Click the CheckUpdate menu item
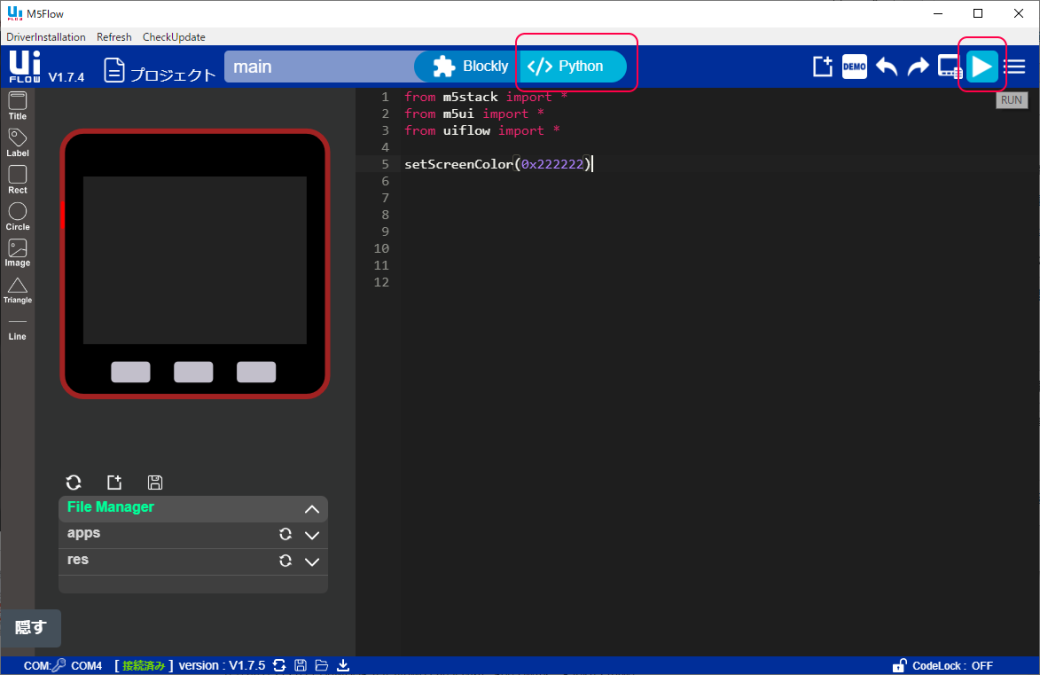Image resolution: width=1040 pixels, height=675 pixels. pyautogui.click(x=173, y=36)
